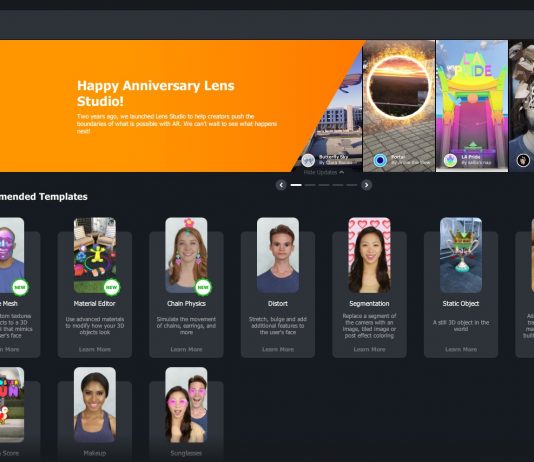Advance to the next banner slide arrow
The image size is (534, 462).
366,185
